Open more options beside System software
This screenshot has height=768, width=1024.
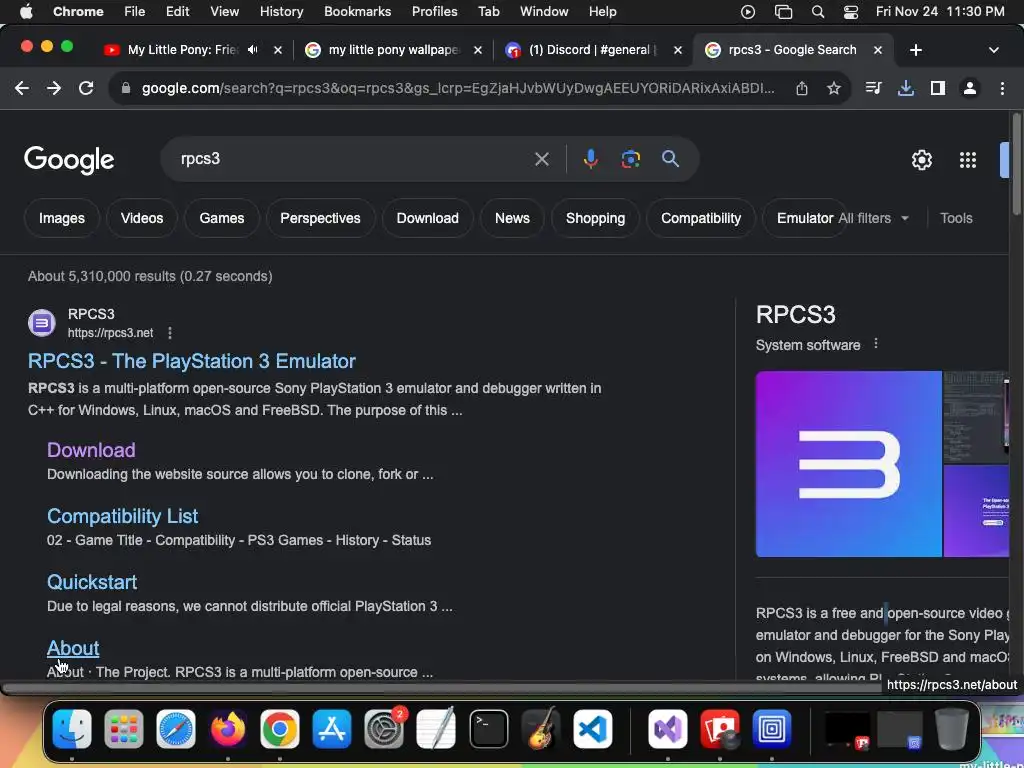pos(876,344)
